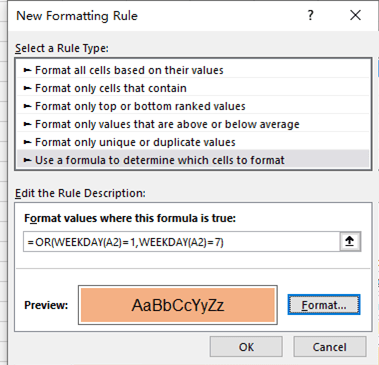Choose values that are above or below average
The width and height of the screenshot is (379, 365).
193,124
